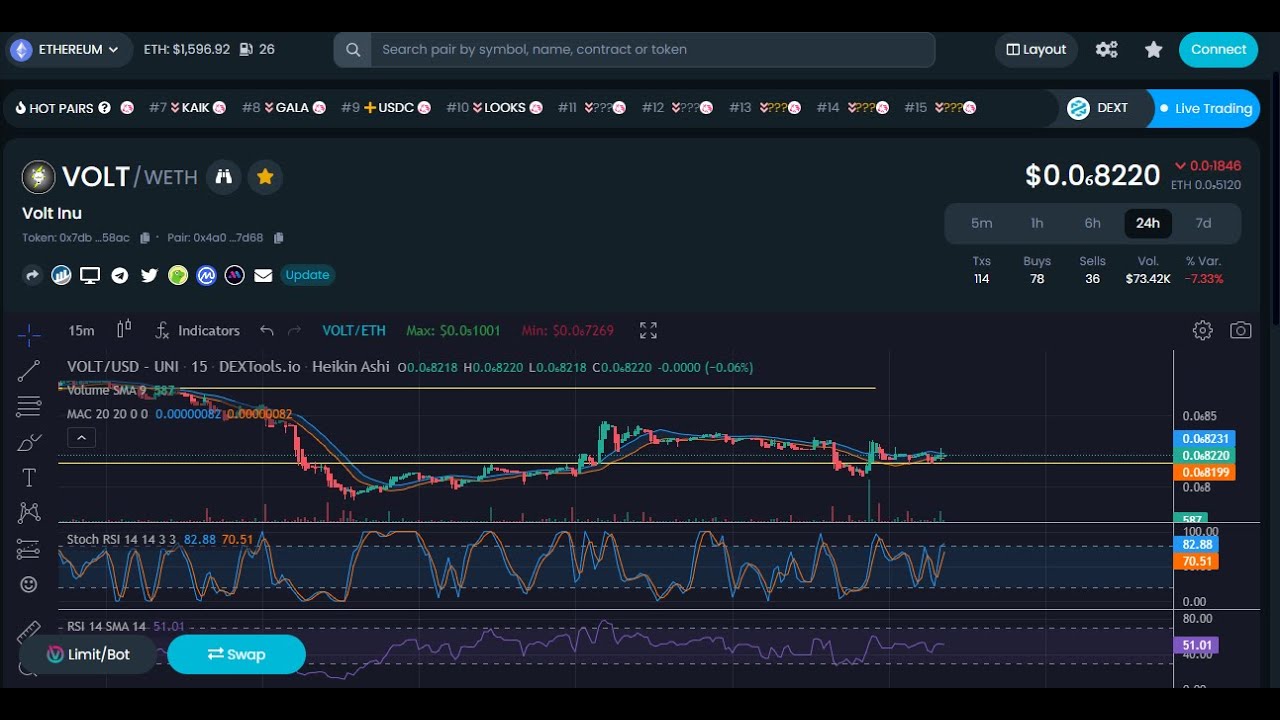Click the gas price indicator showing 26
Image resolution: width=1280 pixels, height=720 pixels.
pos(257,49)
